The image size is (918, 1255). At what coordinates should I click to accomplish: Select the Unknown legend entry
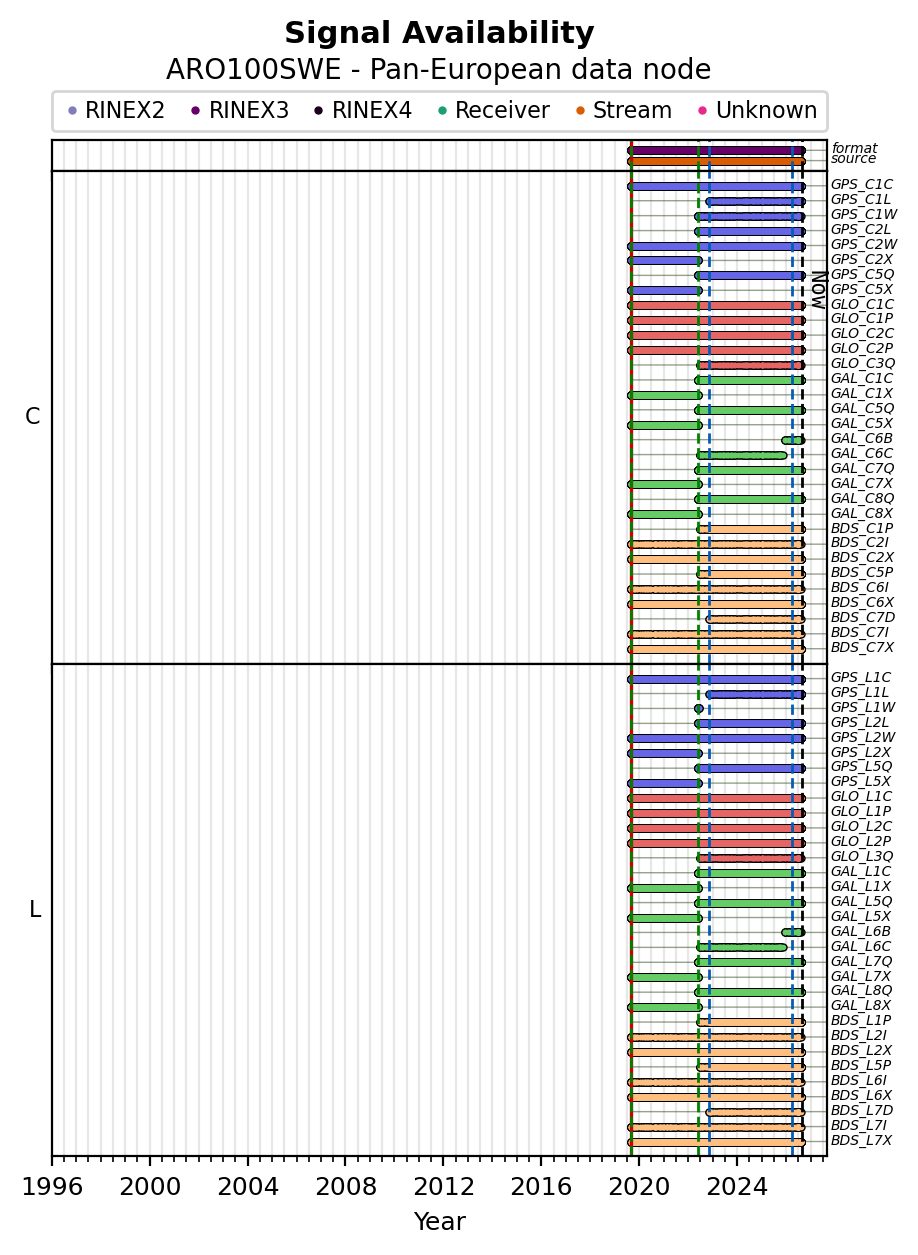click(x=756, y=111)
